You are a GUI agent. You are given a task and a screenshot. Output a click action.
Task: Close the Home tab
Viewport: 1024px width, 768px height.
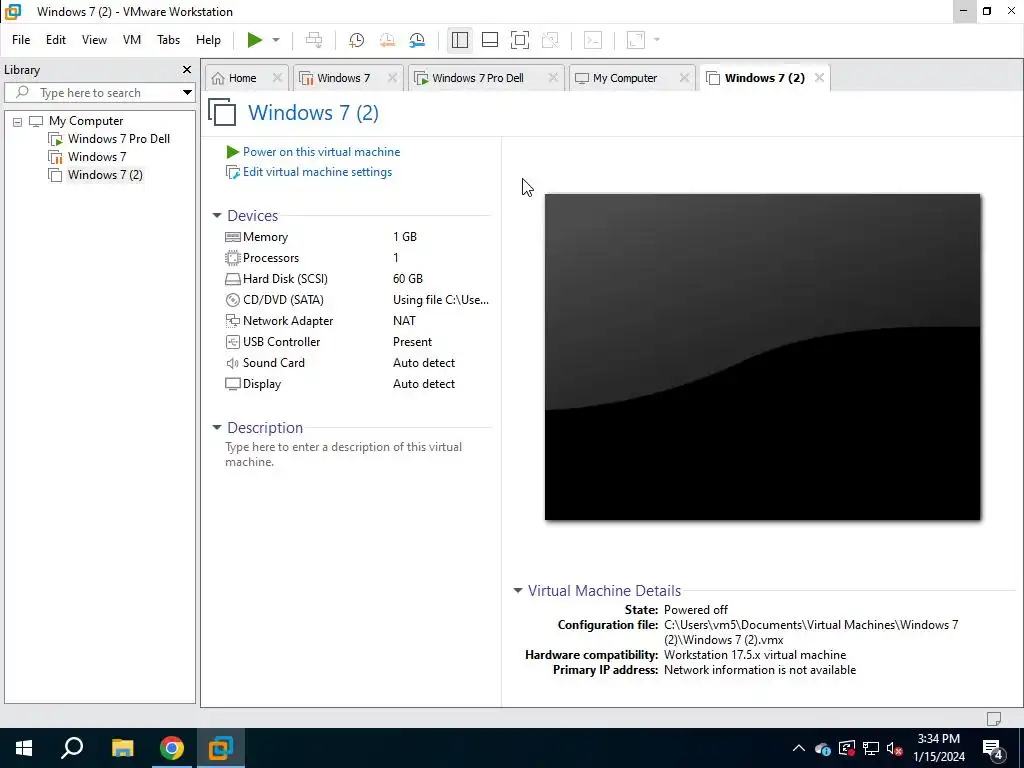point(277,78)
